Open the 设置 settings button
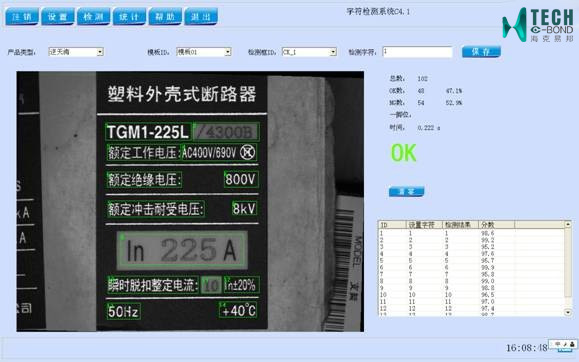This screenshot has width=579, height=362. [58, 17]
